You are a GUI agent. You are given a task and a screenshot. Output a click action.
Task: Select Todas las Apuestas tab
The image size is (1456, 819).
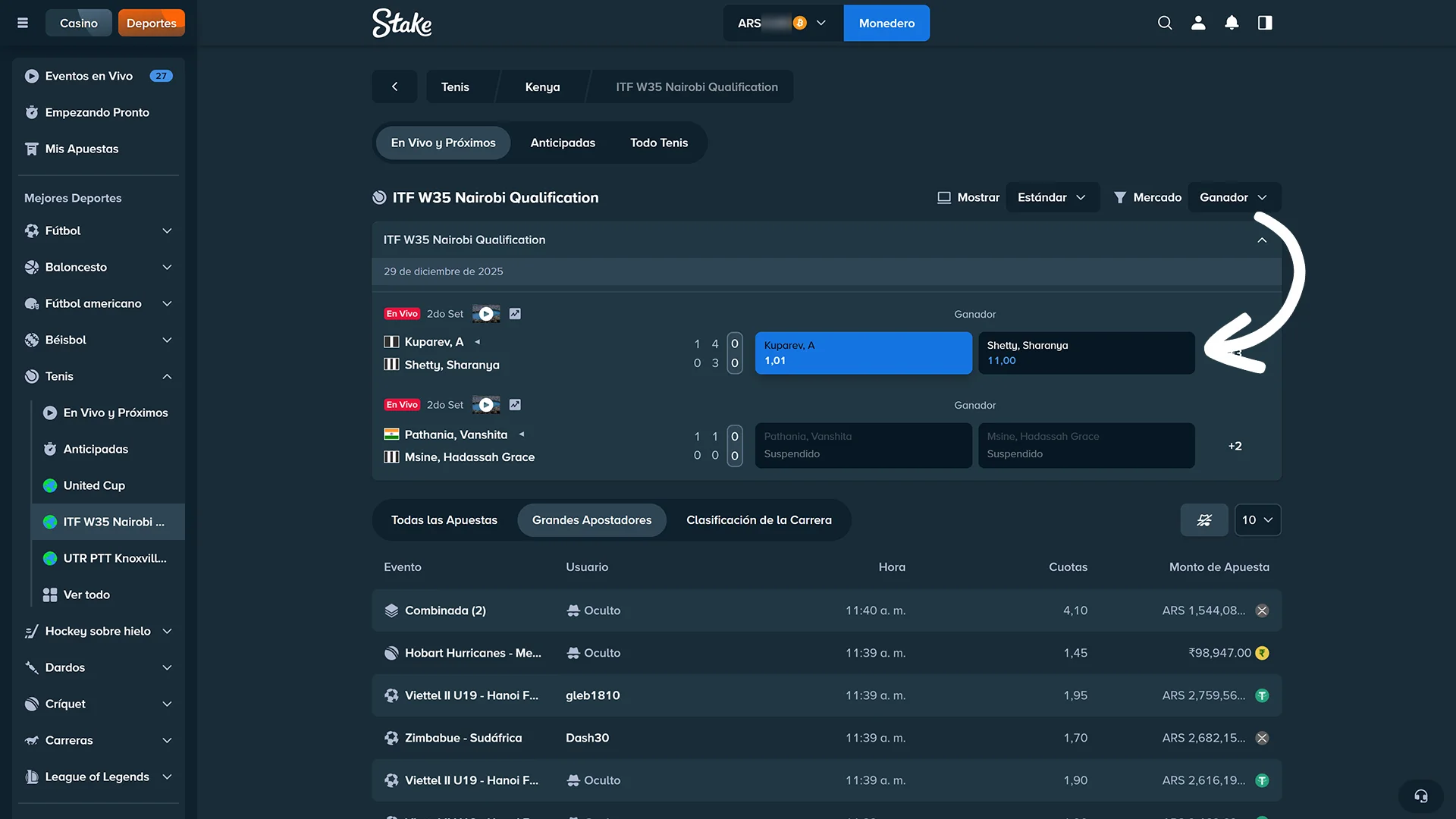point(444,520)
